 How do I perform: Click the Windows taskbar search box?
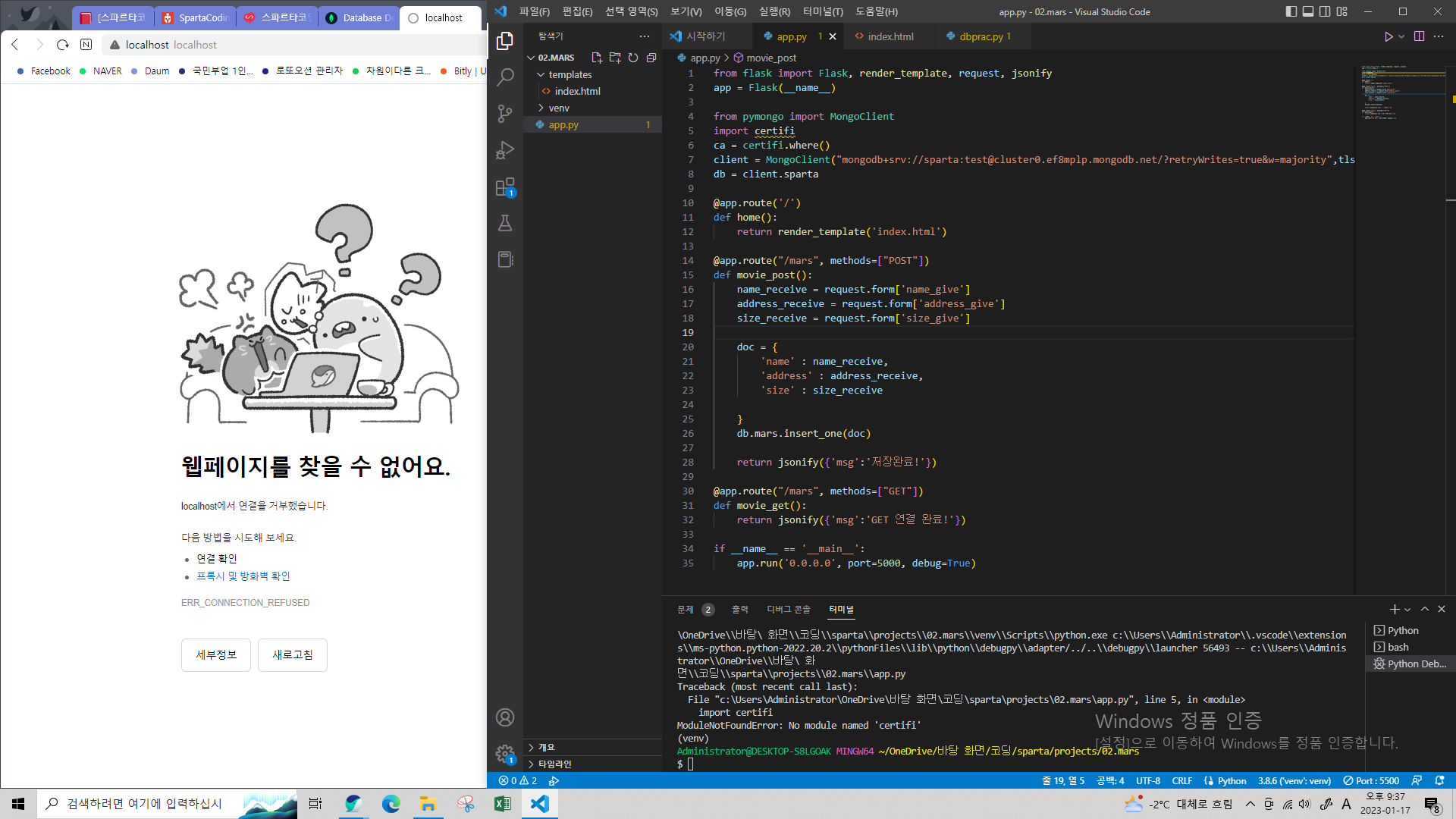coord(167,804)
